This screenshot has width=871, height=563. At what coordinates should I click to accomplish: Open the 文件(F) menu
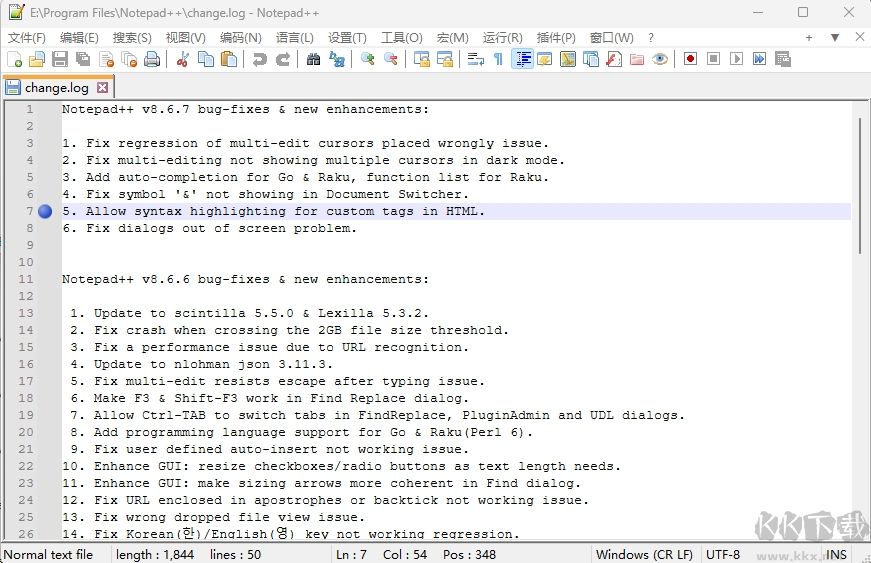point(27,38)
